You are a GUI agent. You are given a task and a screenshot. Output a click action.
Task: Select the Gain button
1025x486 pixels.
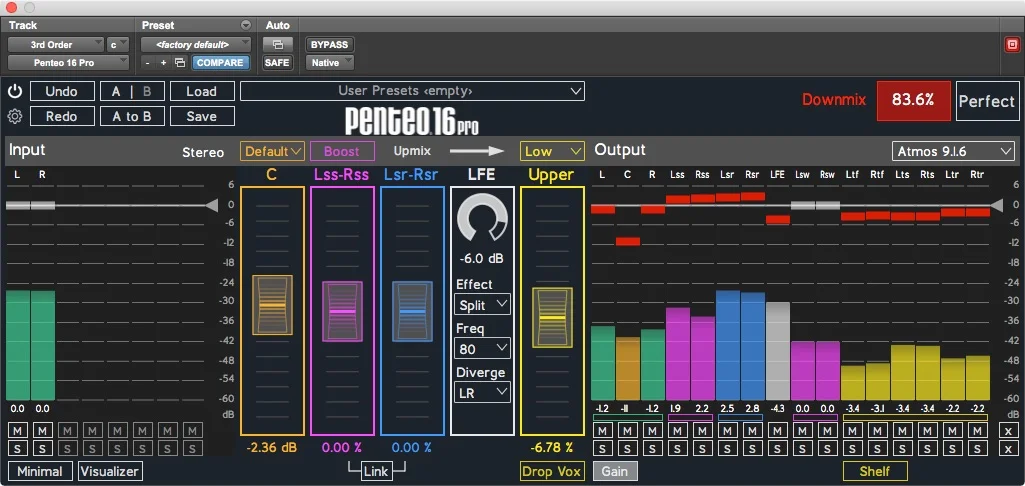614,471
